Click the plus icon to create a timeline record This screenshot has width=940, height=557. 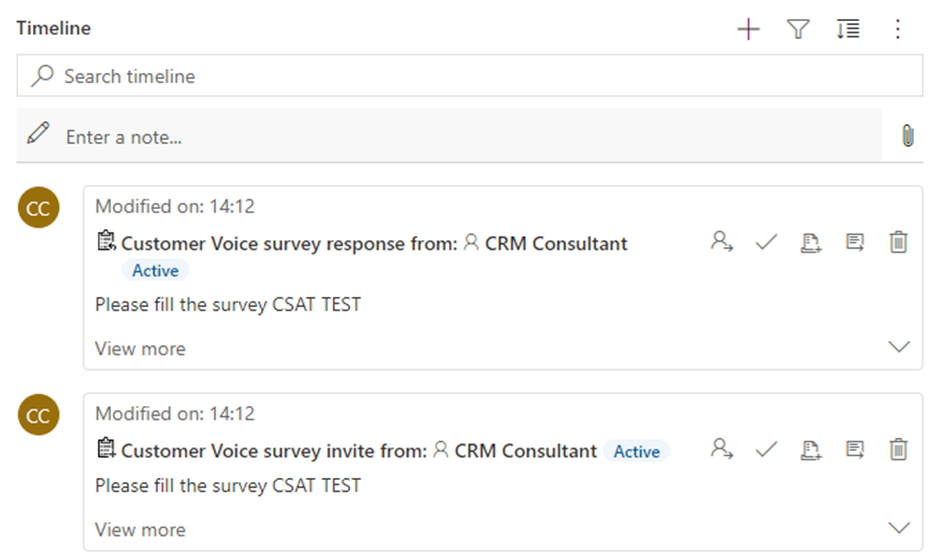pos(748,29)
